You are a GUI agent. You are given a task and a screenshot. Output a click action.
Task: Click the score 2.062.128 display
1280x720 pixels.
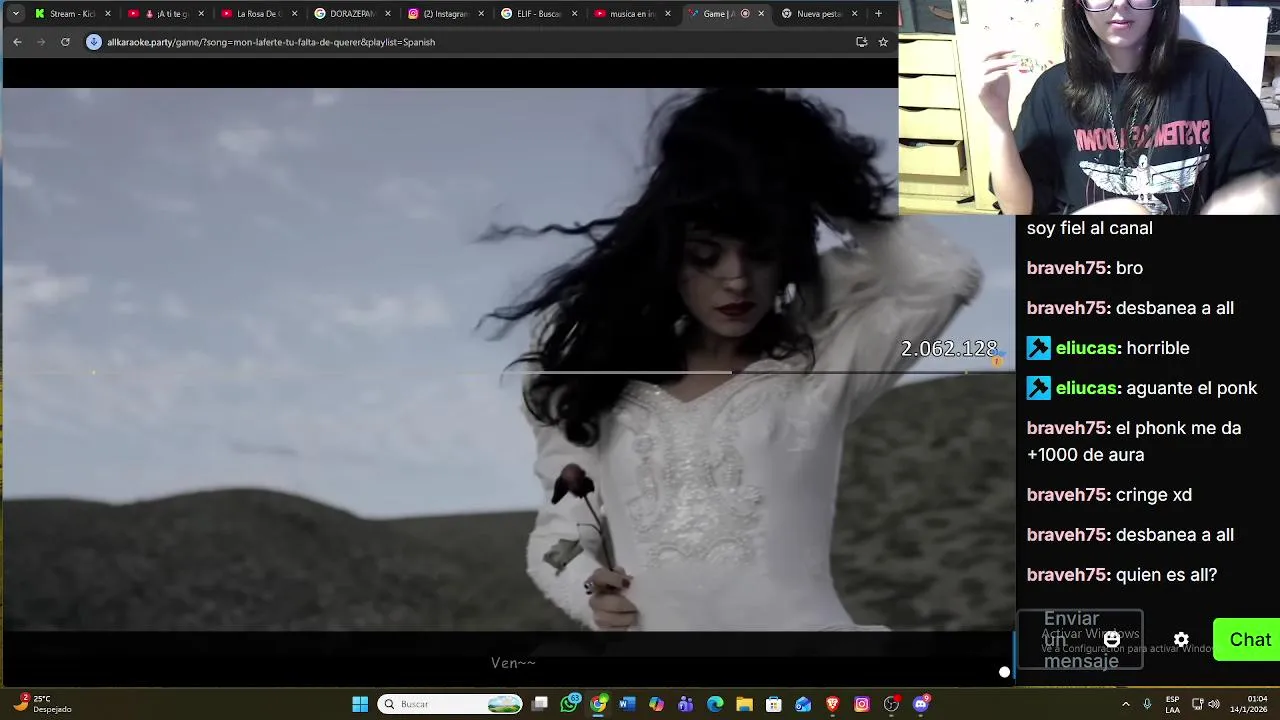click(x=949, y=348)
